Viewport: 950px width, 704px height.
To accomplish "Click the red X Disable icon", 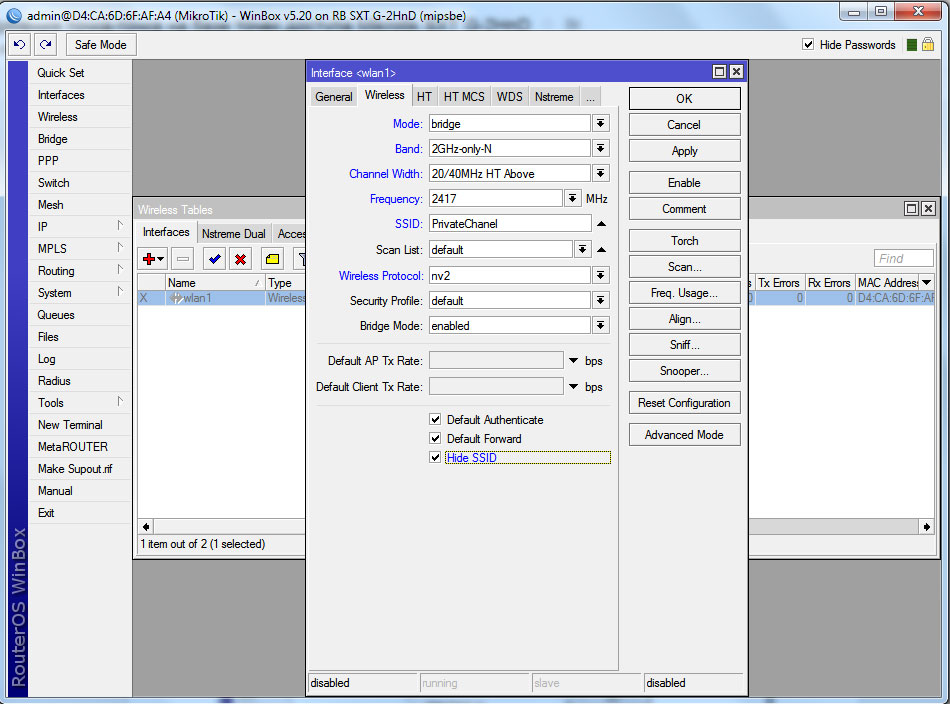I will [241, 259].
